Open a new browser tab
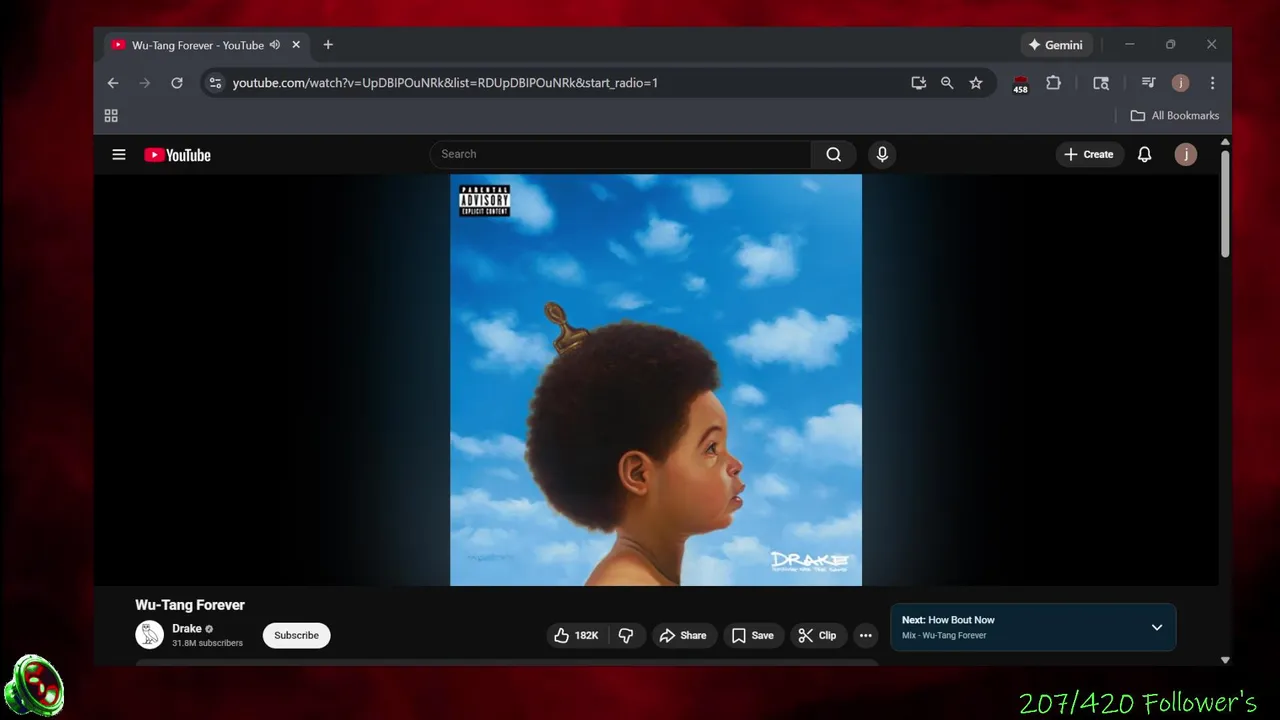 328,45
